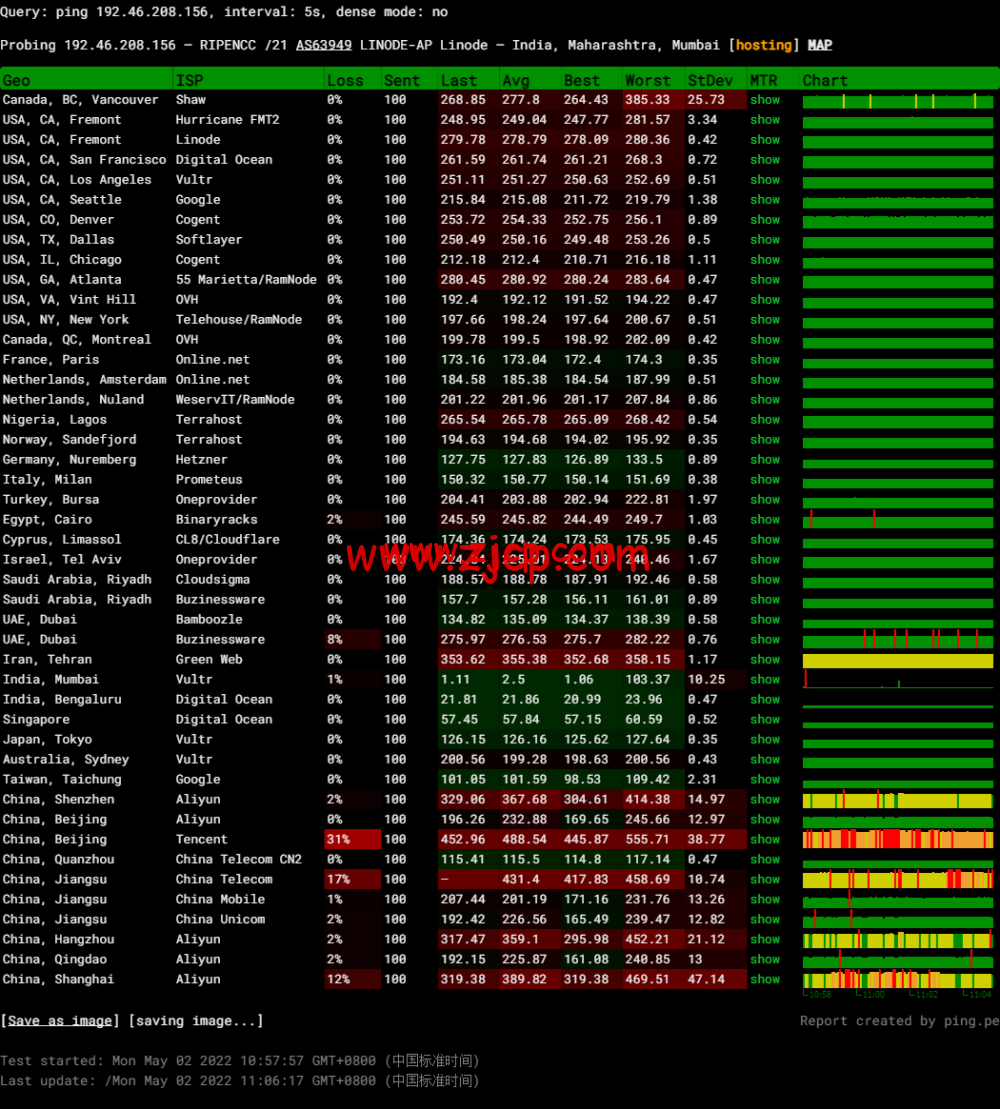
Task: Click the Shanghai Aliyun latency chart
Action: 897,980
